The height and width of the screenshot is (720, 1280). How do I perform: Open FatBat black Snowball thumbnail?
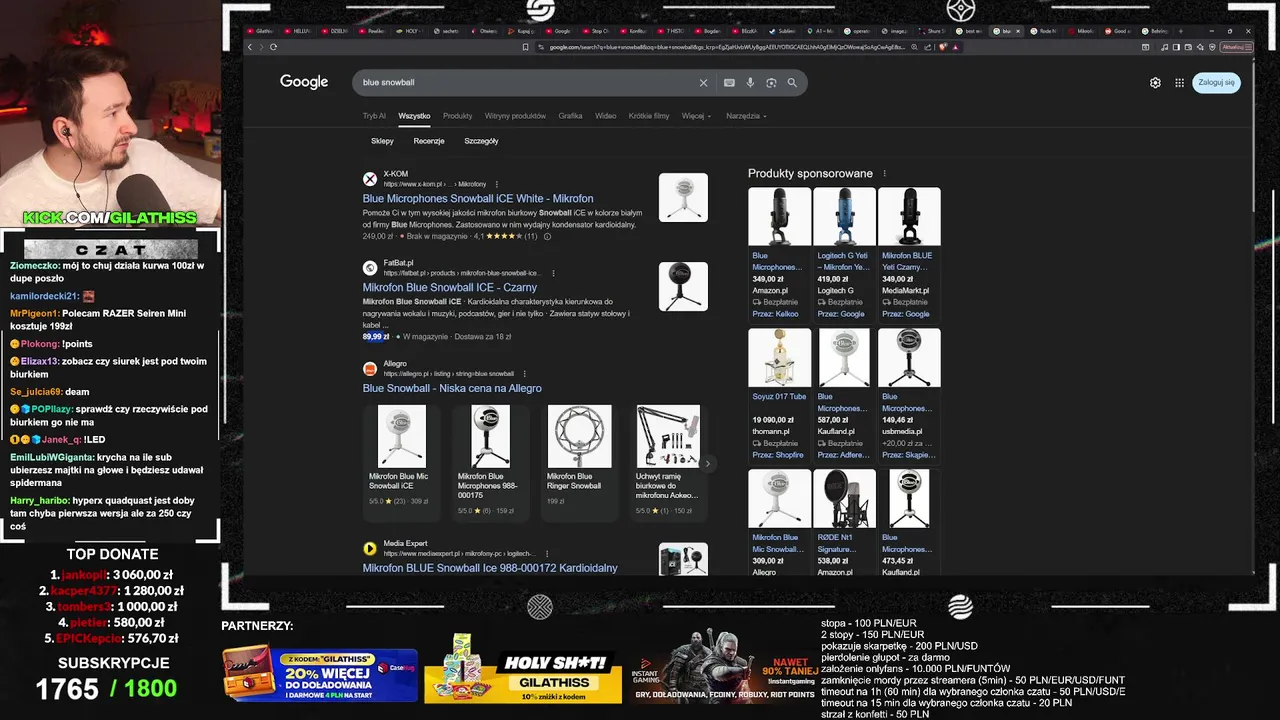683,286
